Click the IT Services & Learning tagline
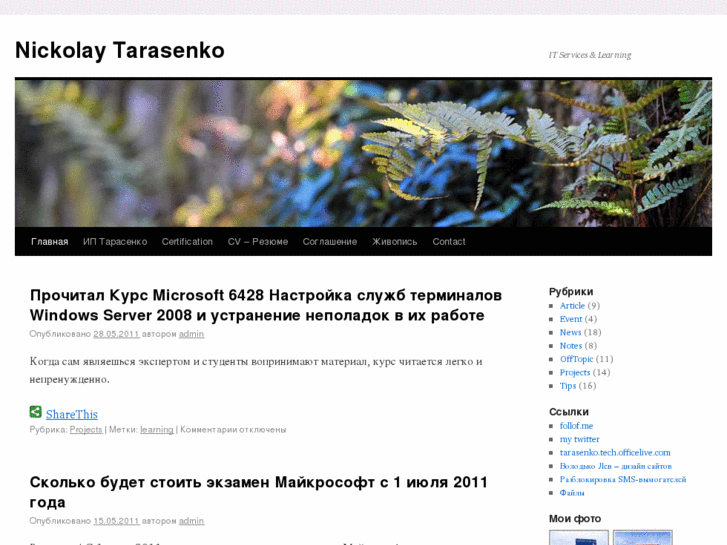727x545 pixels. pyautogui.click(x=590, y=55)
